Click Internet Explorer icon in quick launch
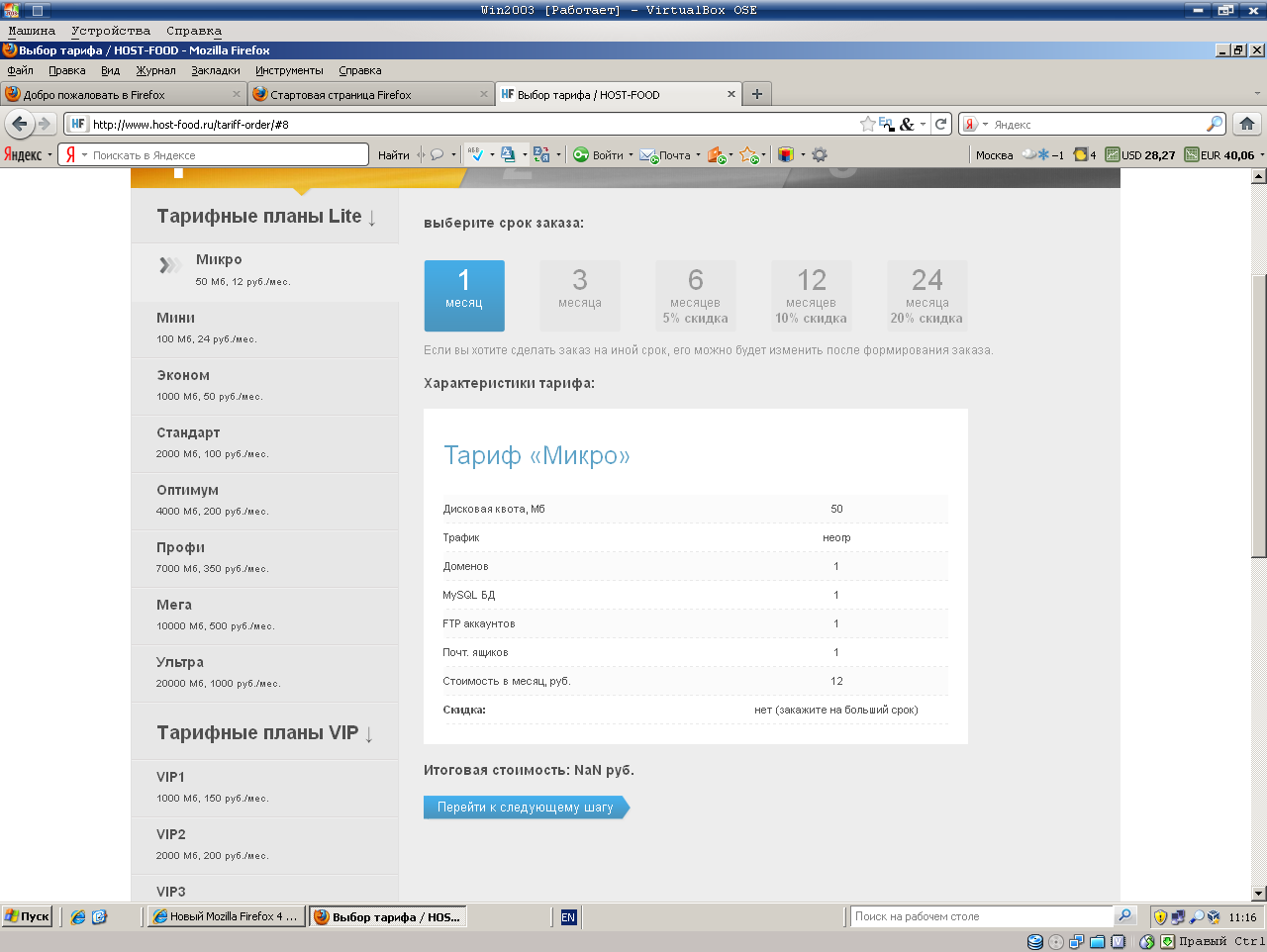 point(78,917)
